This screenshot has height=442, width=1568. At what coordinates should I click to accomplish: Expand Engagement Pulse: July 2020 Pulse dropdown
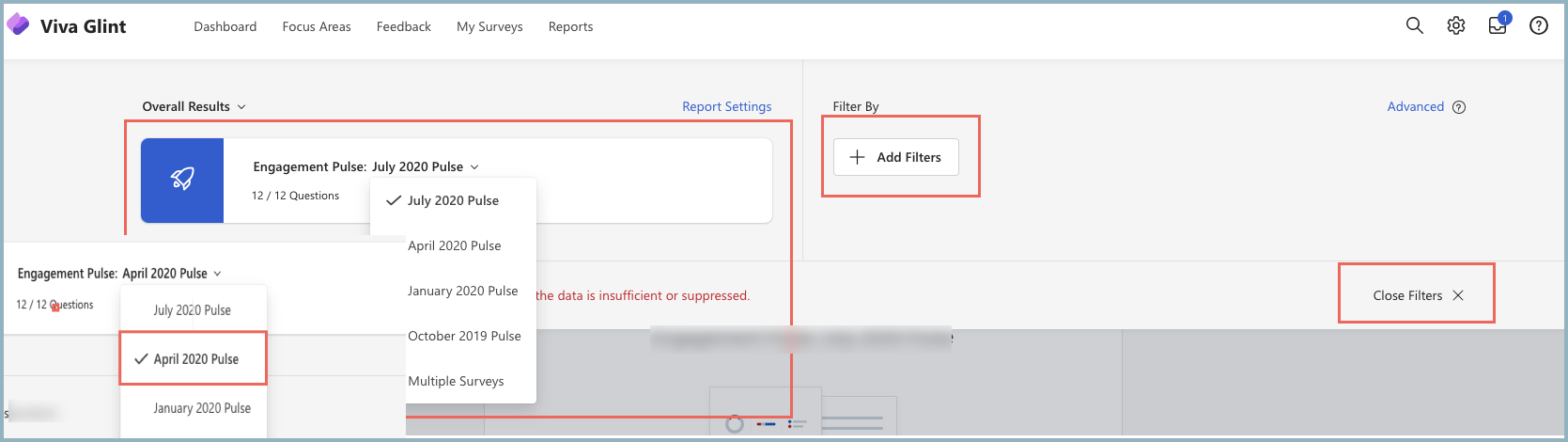[x=366, y=166]
